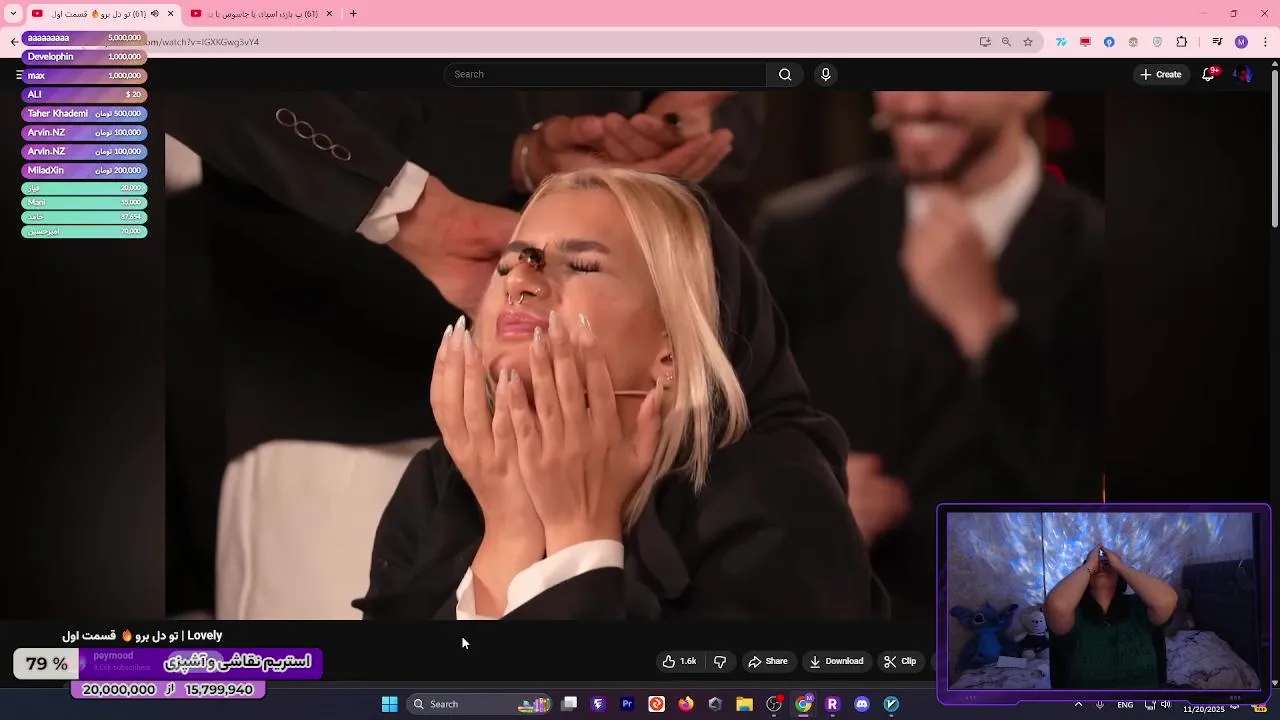This screenshot has height=720, width=1280.
Task: Click the YouTube video player
Action: (635, 355)
